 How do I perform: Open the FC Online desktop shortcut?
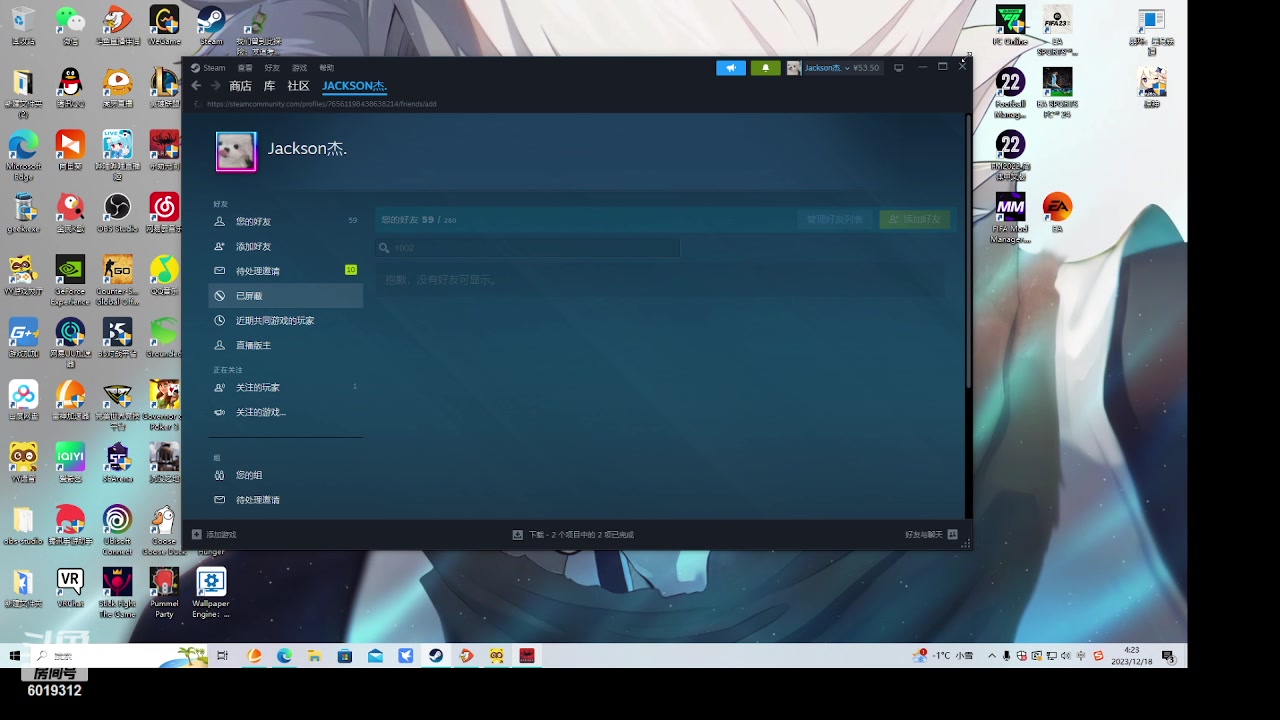click(x=1010, y=26)
